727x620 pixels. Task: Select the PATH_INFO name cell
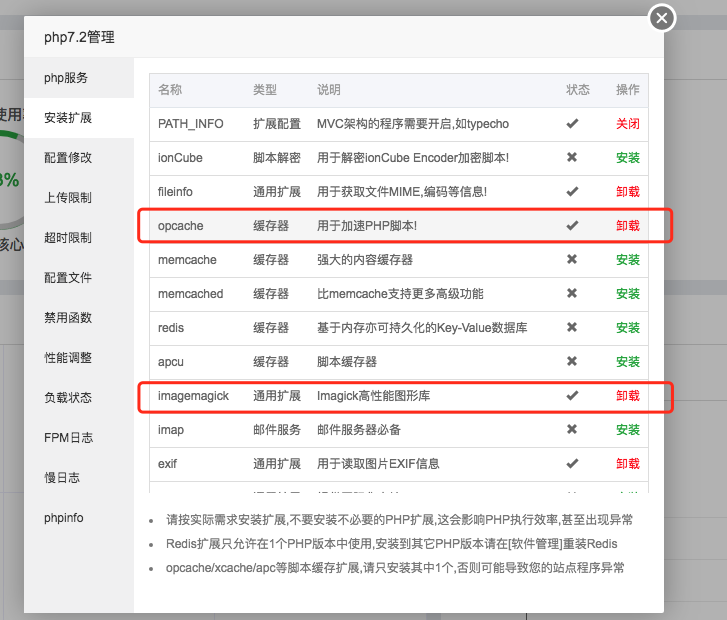point(191,124)
